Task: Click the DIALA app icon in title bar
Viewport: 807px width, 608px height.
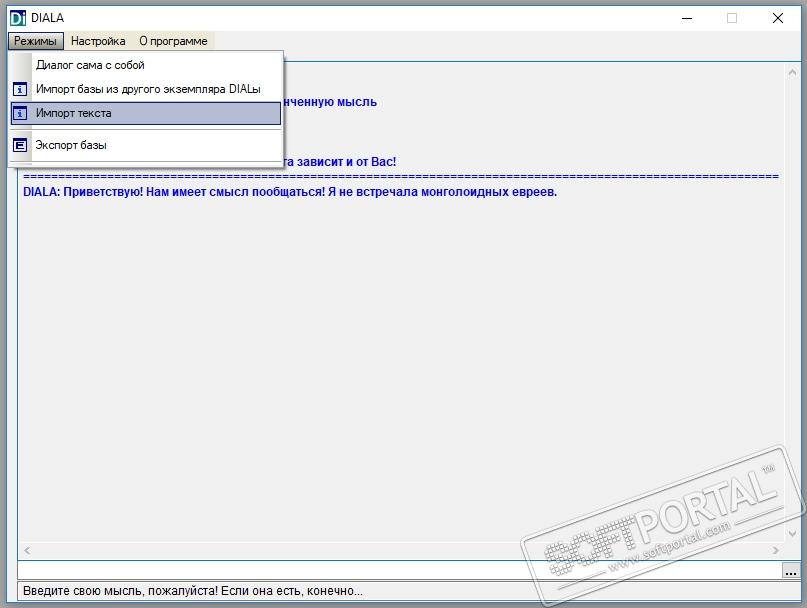Action: [x=18, y=18]
